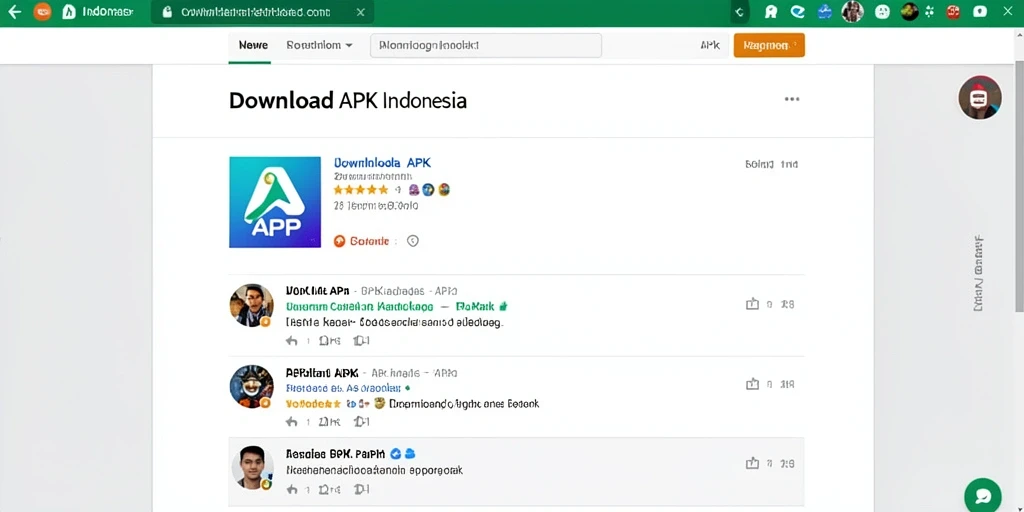
Task: Click the padlock icon in the active tab
Action: click(167, 12)
